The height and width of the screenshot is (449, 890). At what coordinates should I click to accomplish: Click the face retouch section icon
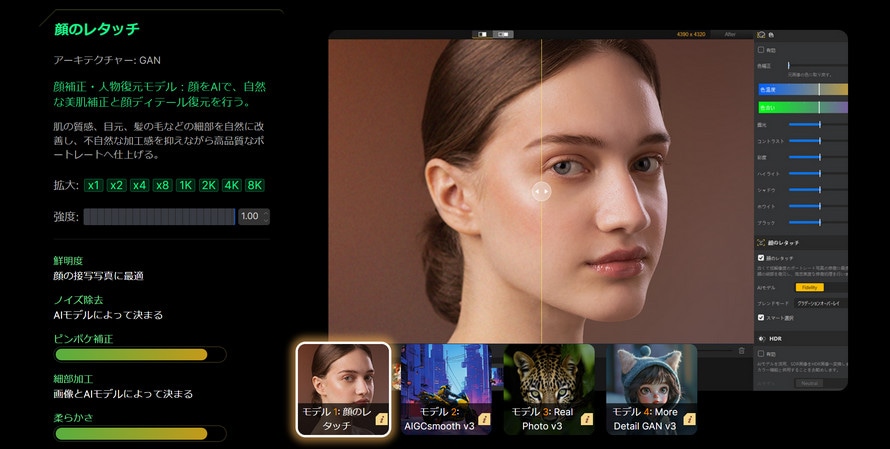(761, 242)
